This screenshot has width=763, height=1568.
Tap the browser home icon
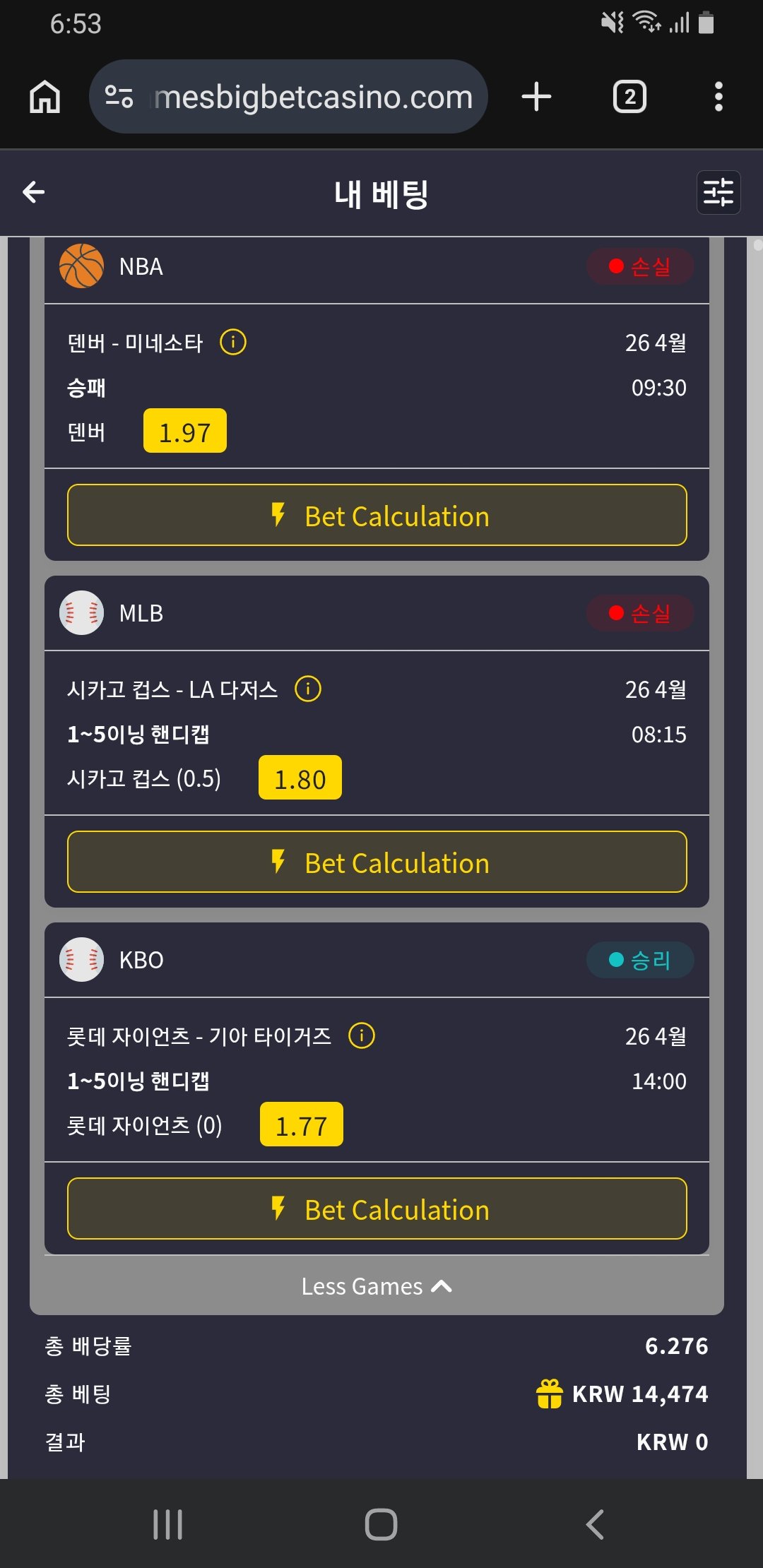[x=45, y=97]
